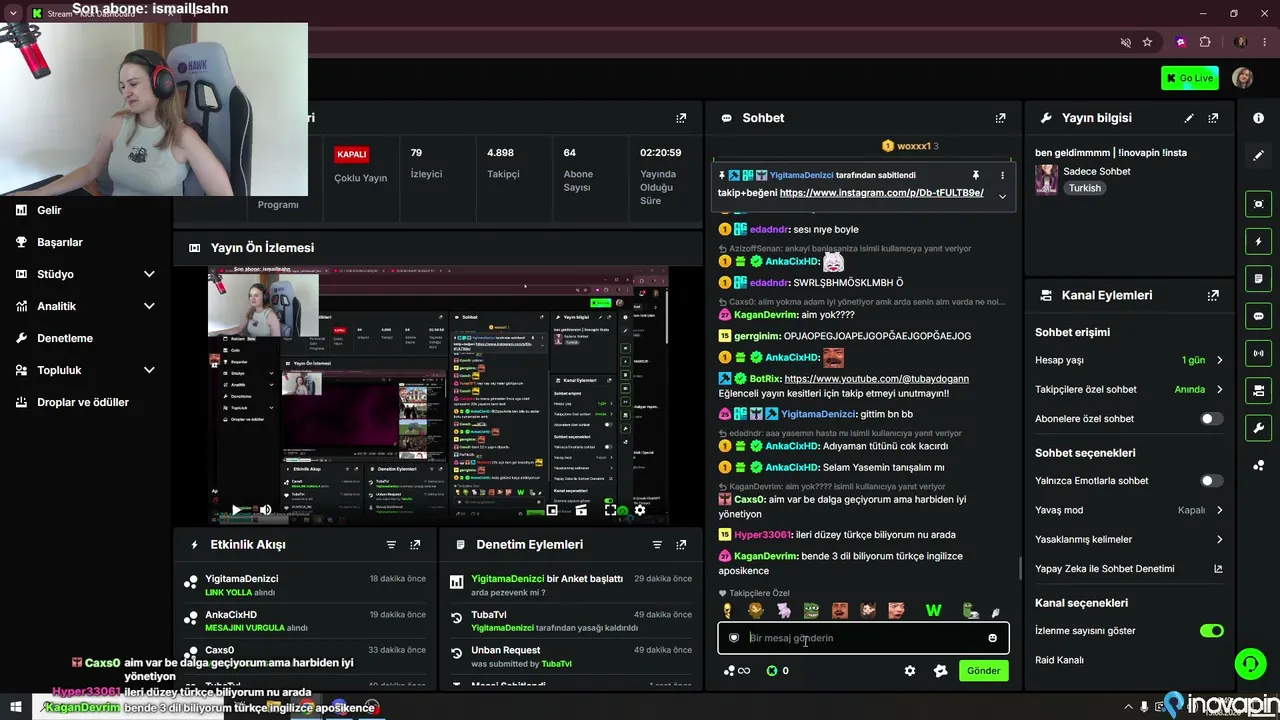The width and height of the screenshot is (1280, 720).
Task: Disable İzlenme sayısını göster switch
Action: click(1211, 631)
